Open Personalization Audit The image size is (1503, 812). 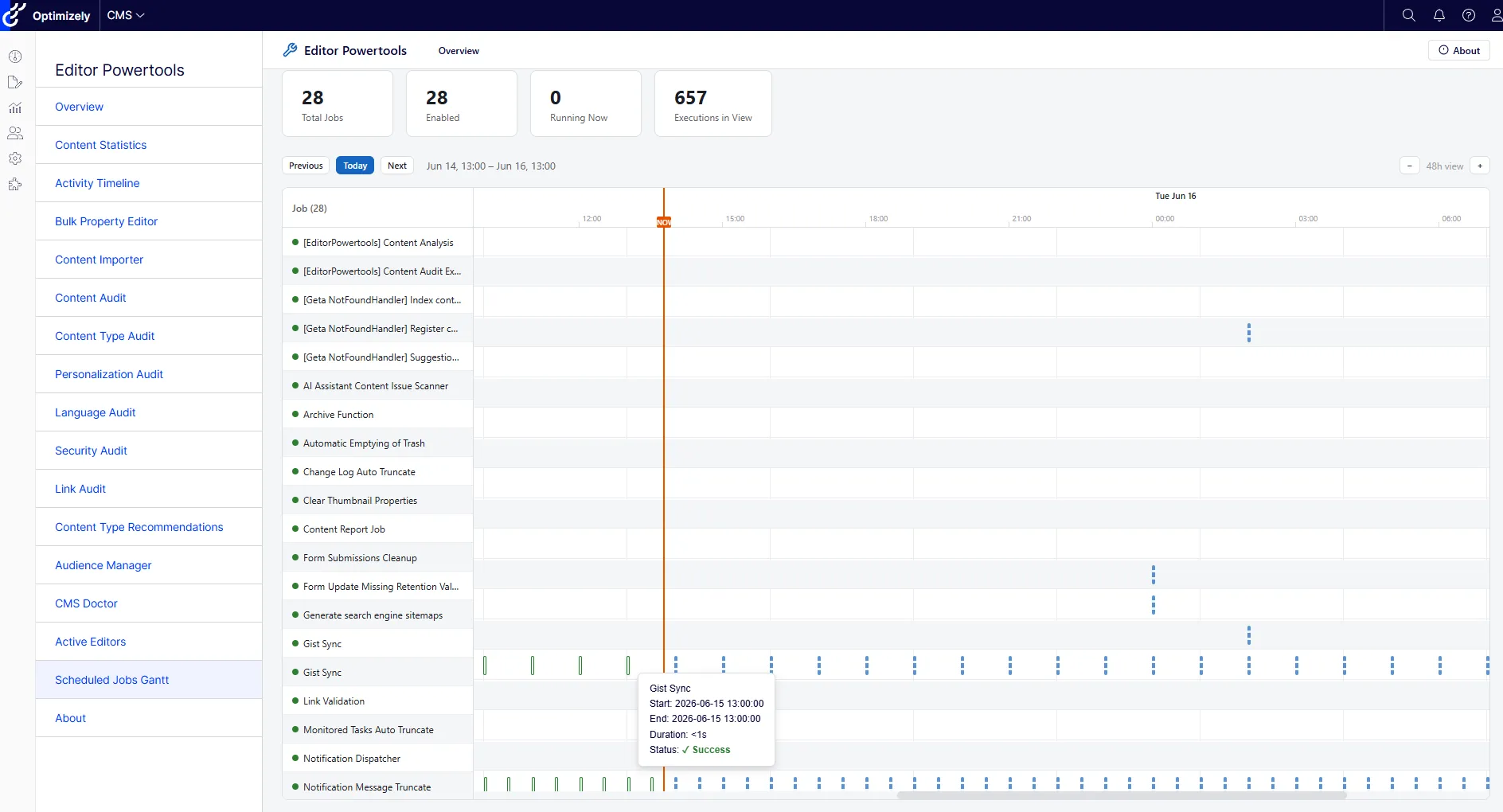coord(149,374)
